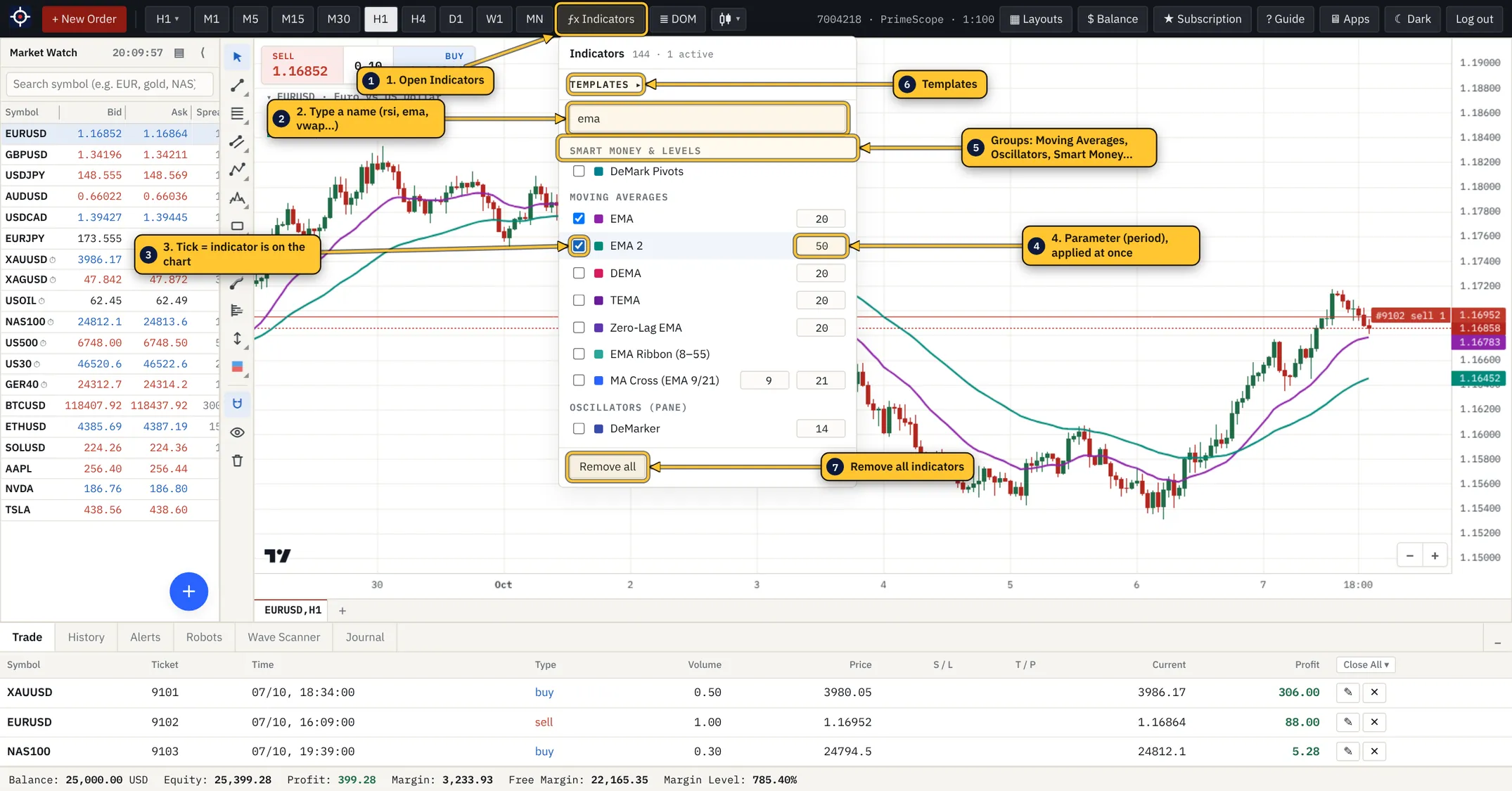
Task: Open the H1 timeframe dropdown
Action: click(167, 19)
